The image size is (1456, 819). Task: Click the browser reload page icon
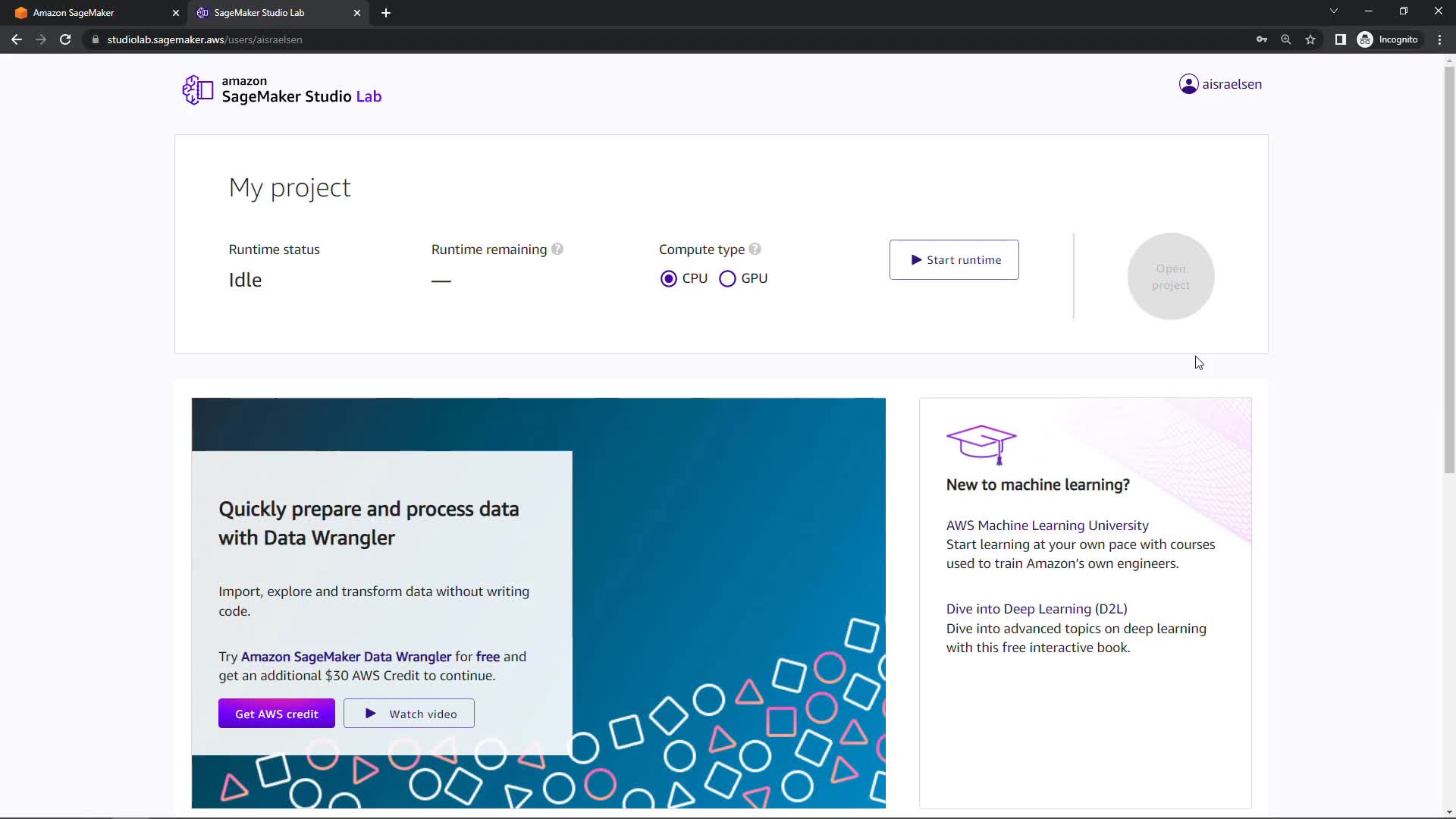click(65, 39)
